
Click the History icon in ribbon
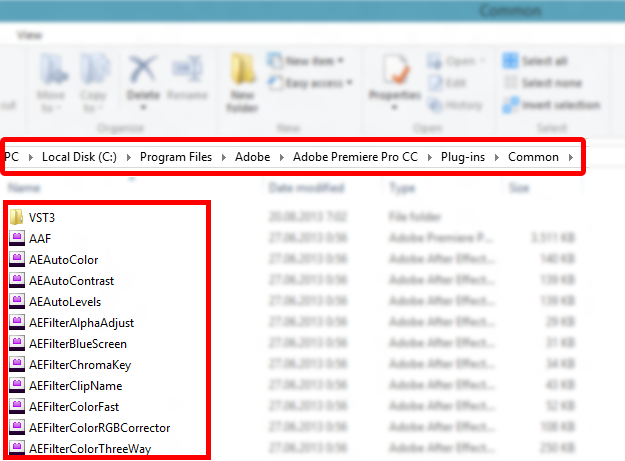[435, 105]
